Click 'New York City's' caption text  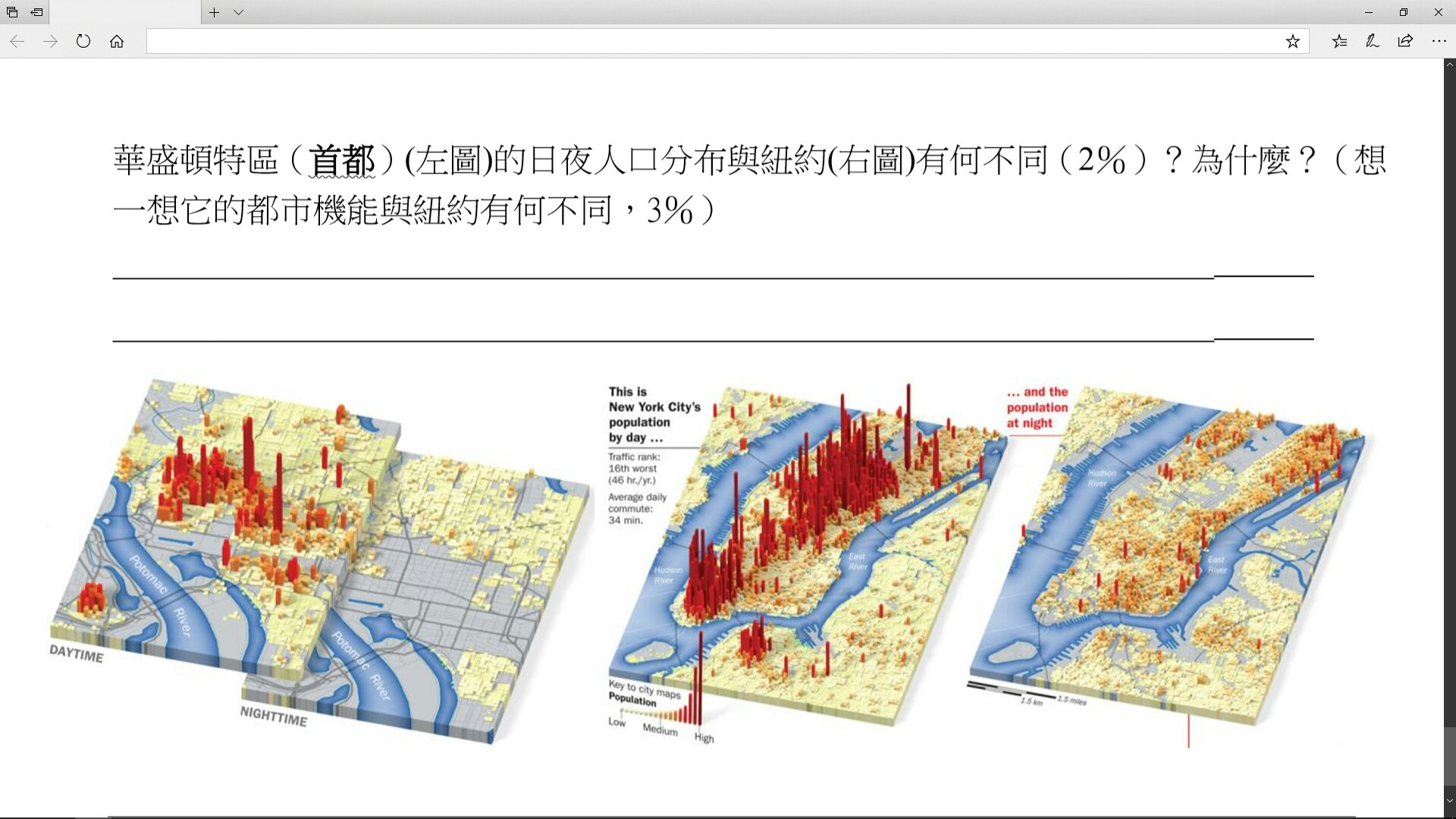tap(654, 407)
